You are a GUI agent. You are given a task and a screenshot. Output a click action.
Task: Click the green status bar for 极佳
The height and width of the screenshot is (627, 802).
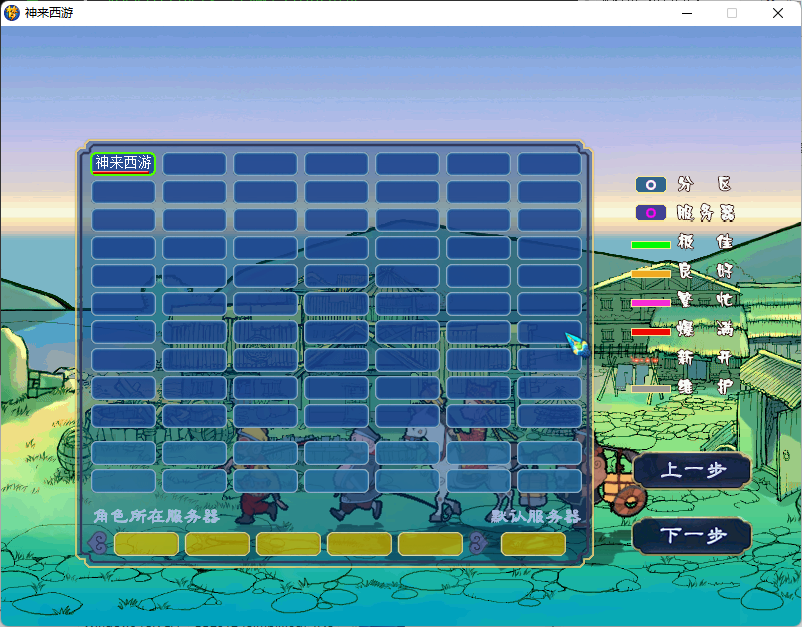point(651,244)
